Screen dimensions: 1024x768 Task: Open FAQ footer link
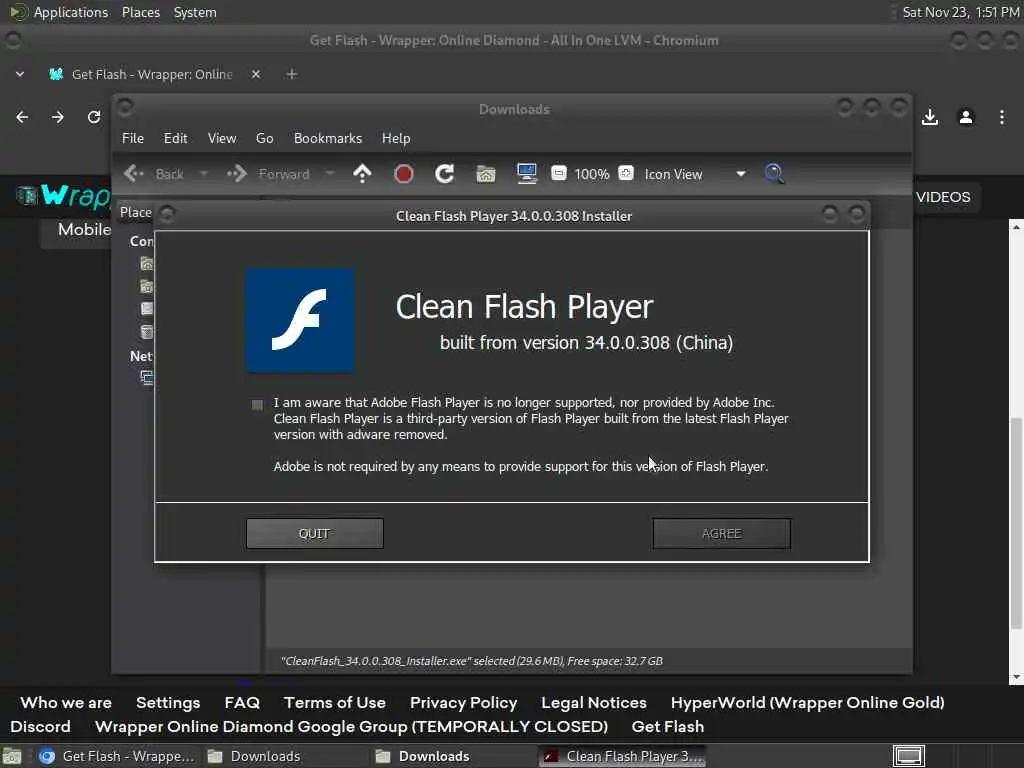click(242, 703)
